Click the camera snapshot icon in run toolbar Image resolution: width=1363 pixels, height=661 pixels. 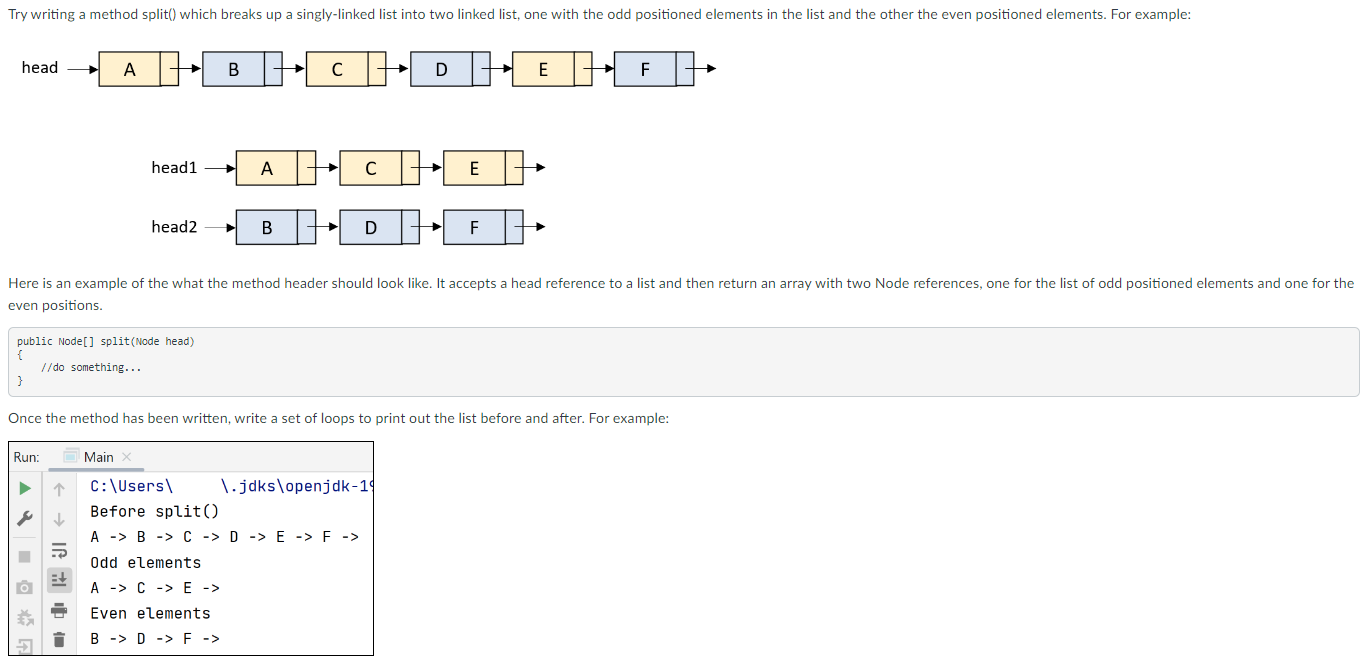click(23, 587)
